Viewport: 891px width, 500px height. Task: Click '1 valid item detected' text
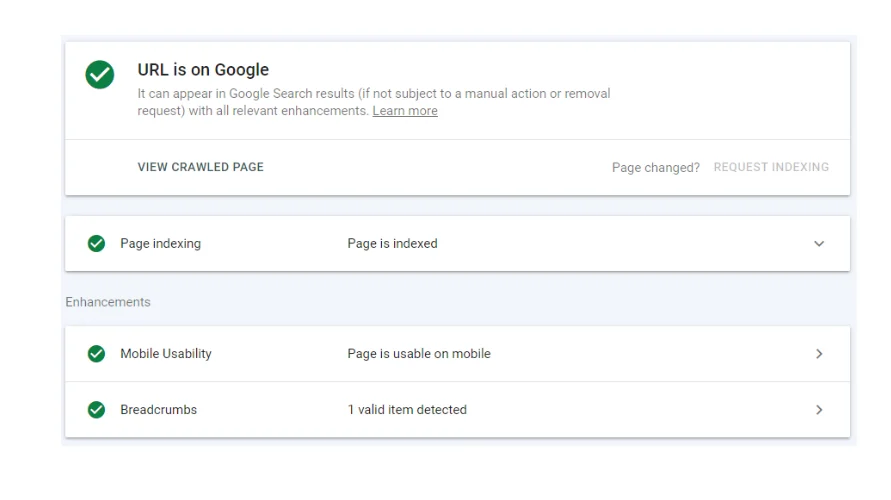407,410
